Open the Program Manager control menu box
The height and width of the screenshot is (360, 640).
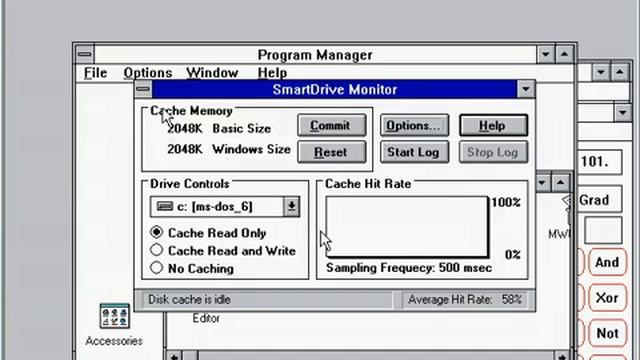[84, 54]
